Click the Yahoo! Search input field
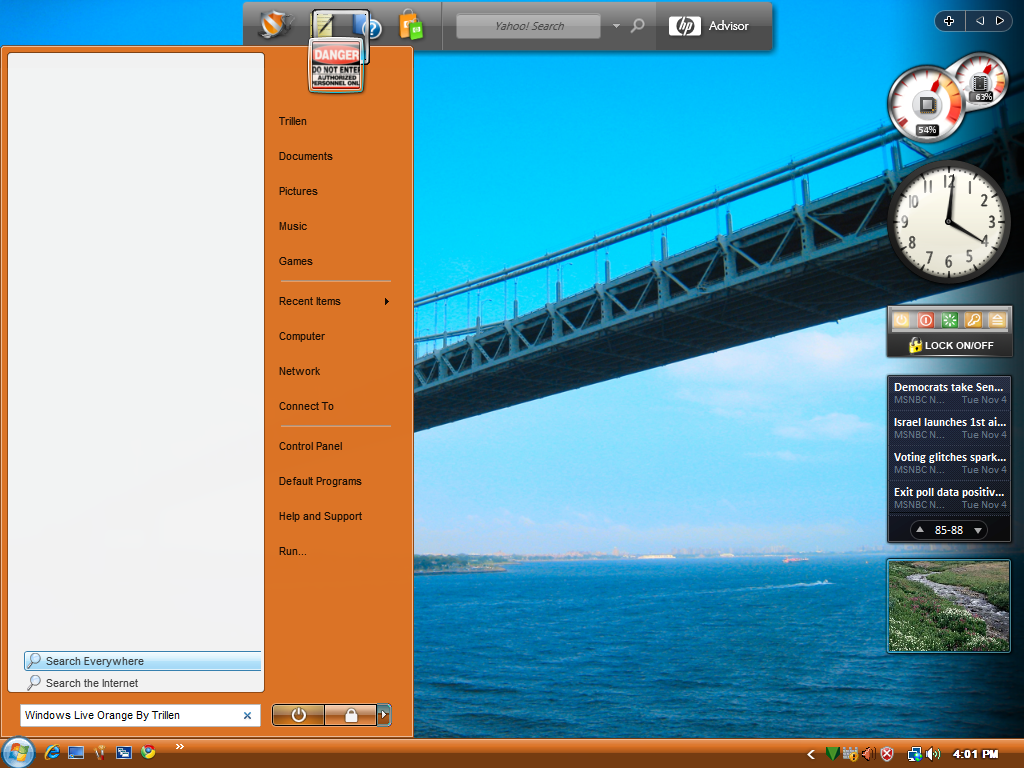The image size is (1024, 768). (528, 26)
